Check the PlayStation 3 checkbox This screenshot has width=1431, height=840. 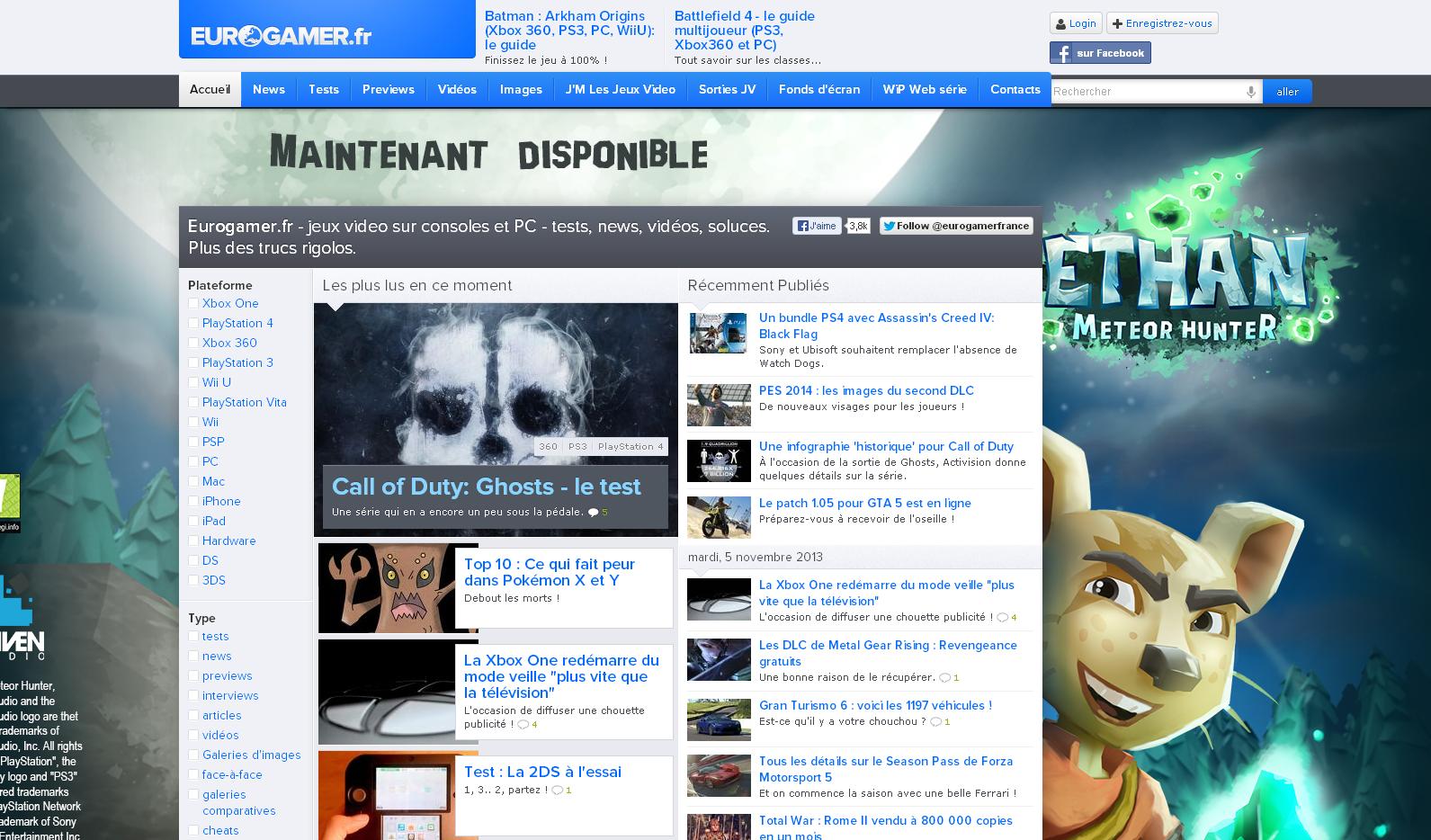tap(193, 363)
